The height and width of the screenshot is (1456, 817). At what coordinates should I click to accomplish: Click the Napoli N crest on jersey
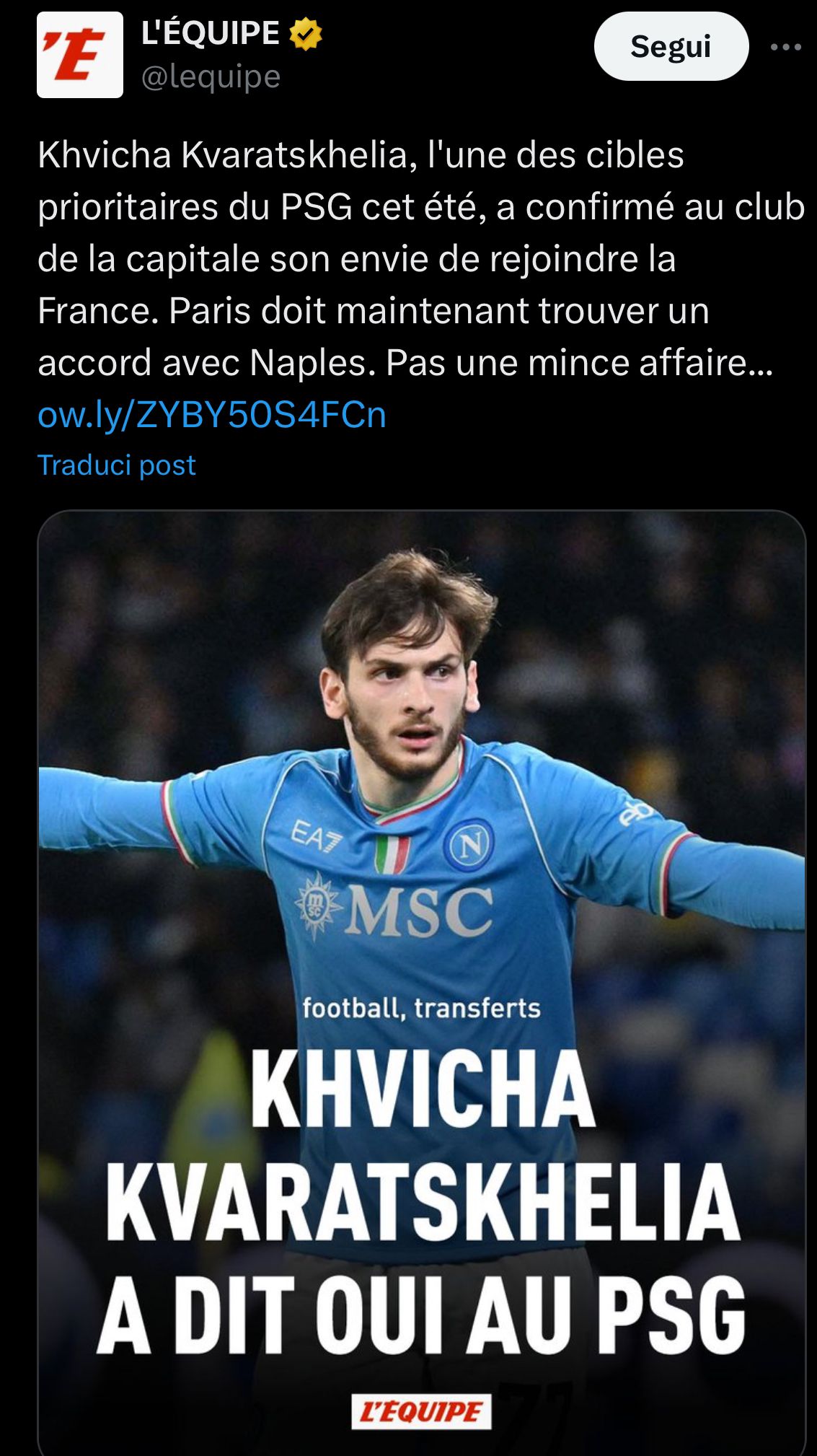point(469,844)
